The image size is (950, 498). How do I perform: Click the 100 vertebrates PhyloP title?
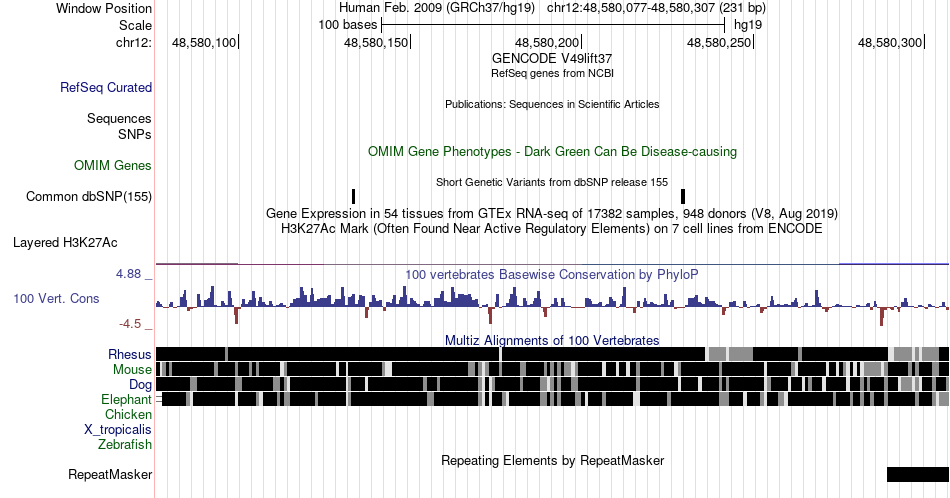point(552,274)
